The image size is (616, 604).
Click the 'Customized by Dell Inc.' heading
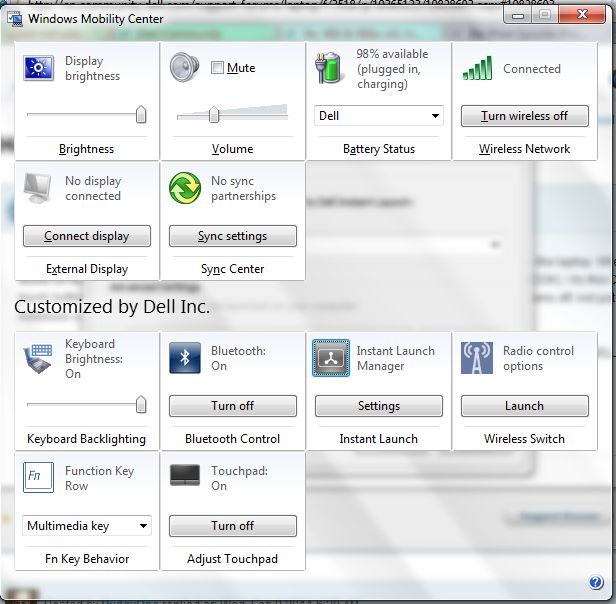[112, 307]
